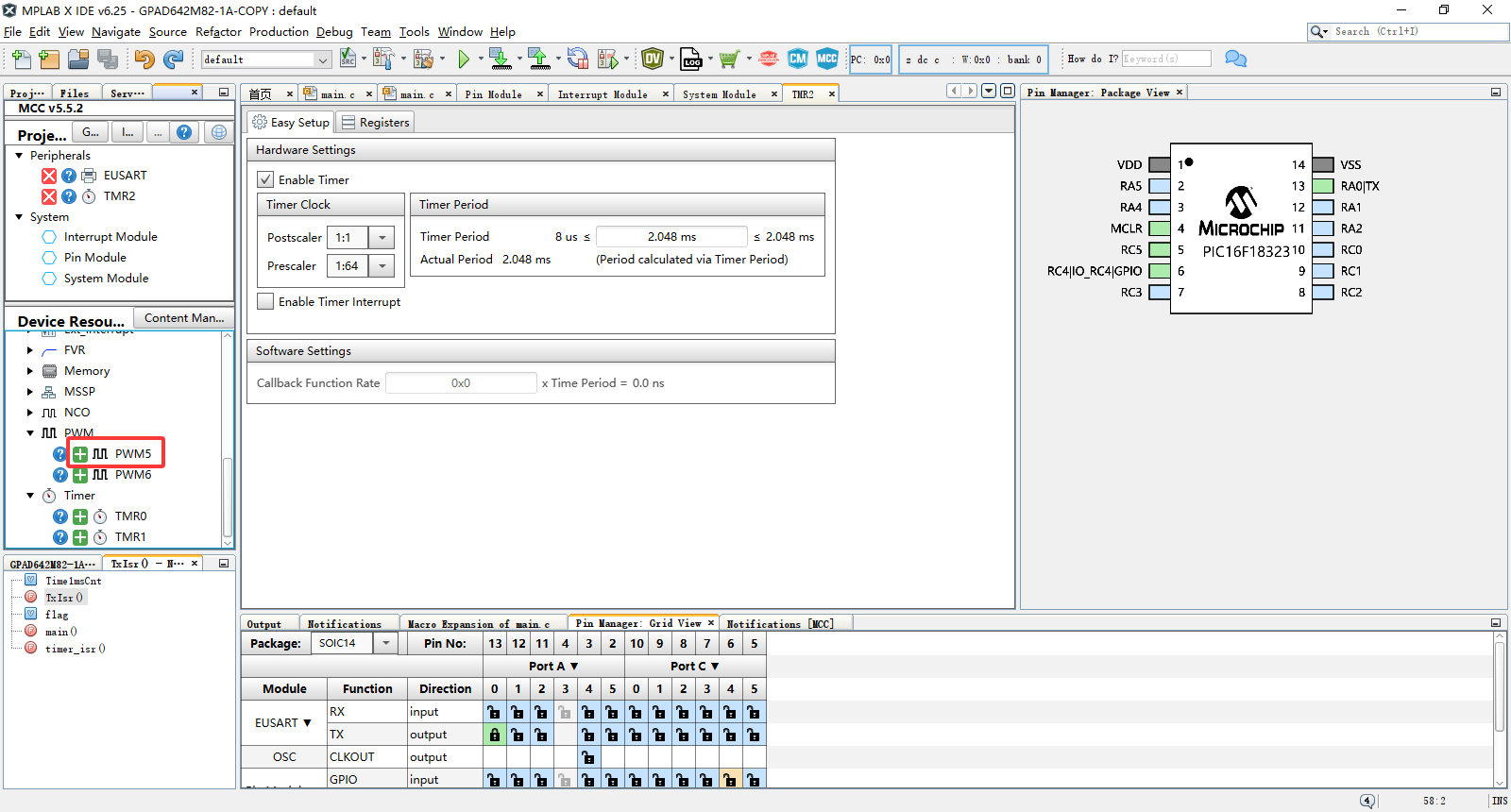Open the Debug menu
The image size is (1511, 812).
click(334, 32)
